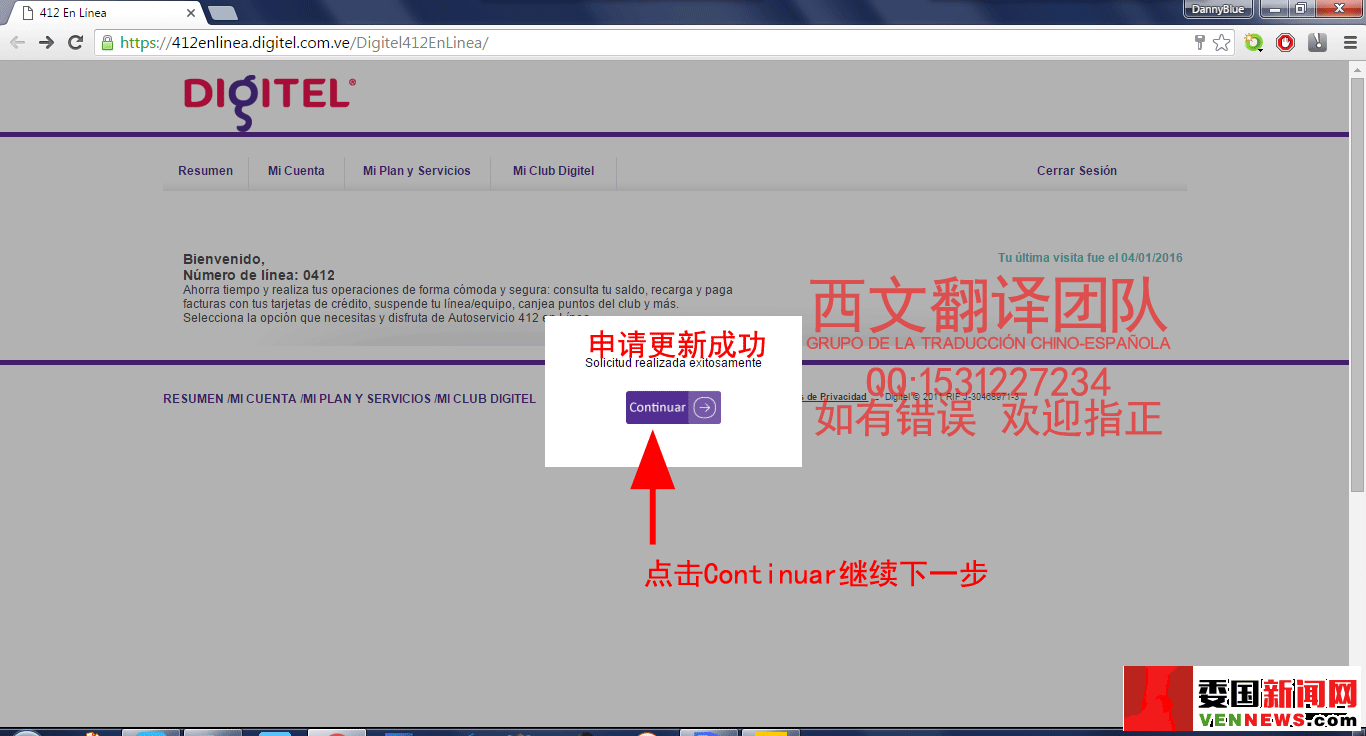Click the footer MI CUENTA link
The width and height of the screenshot is (1366, 736).
tap(263, 399)
